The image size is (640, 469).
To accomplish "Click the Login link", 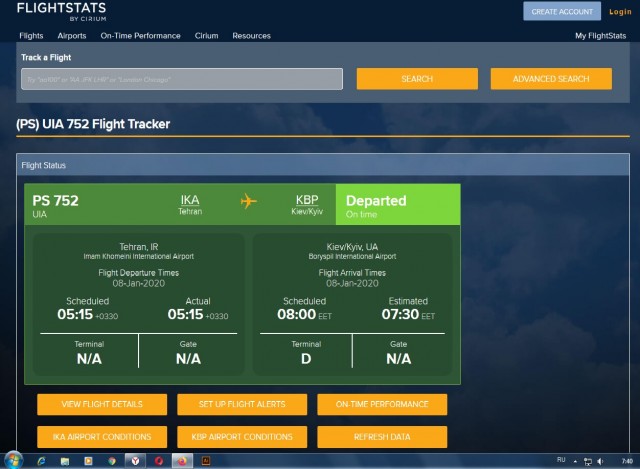I will [620, 12].
